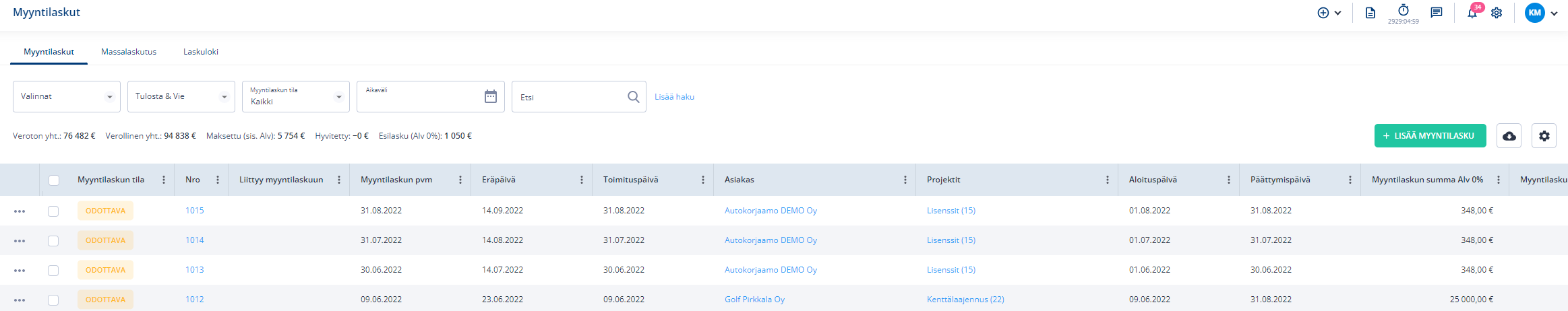This screenshot has width=1568, height=311.
Task: Open the KM user avatar menu
Action: 1535,13
